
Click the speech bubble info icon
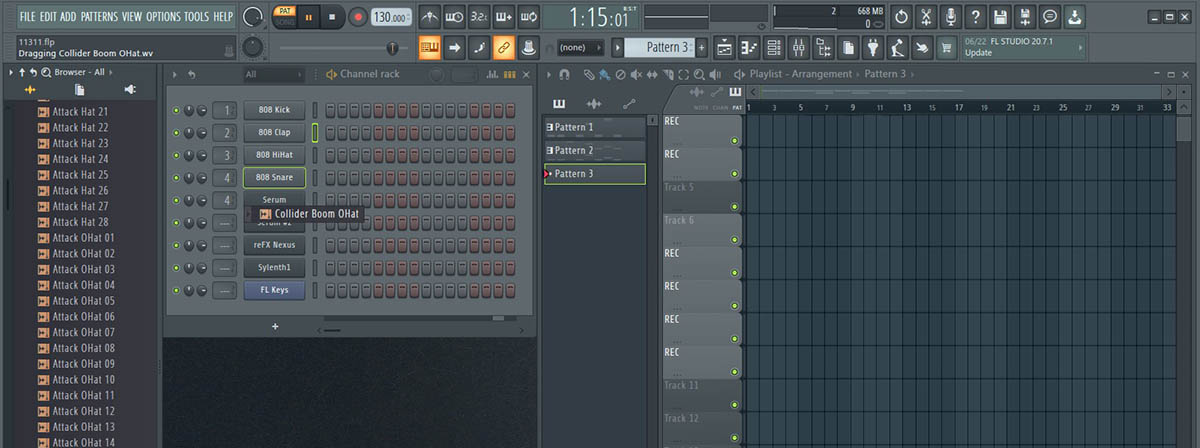pos(1050,17)
